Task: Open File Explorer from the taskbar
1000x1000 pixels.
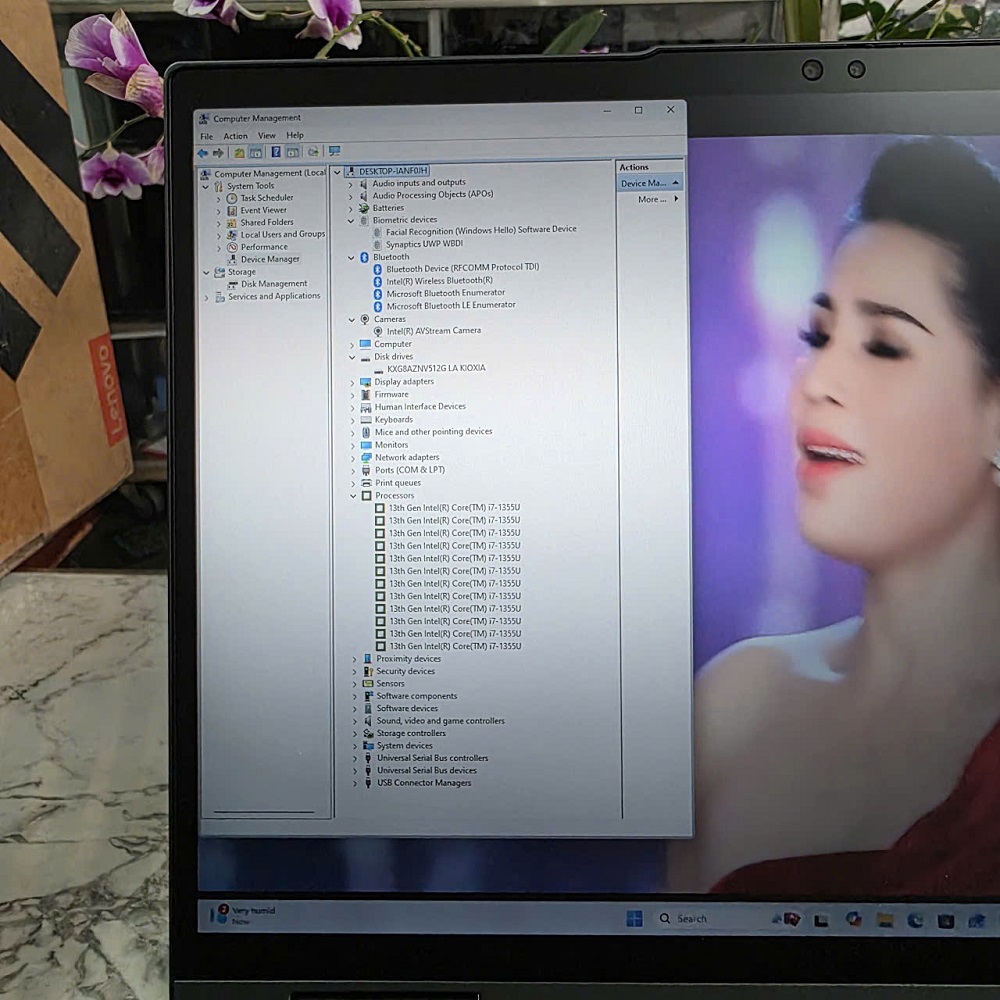Action: pos(884,920)
